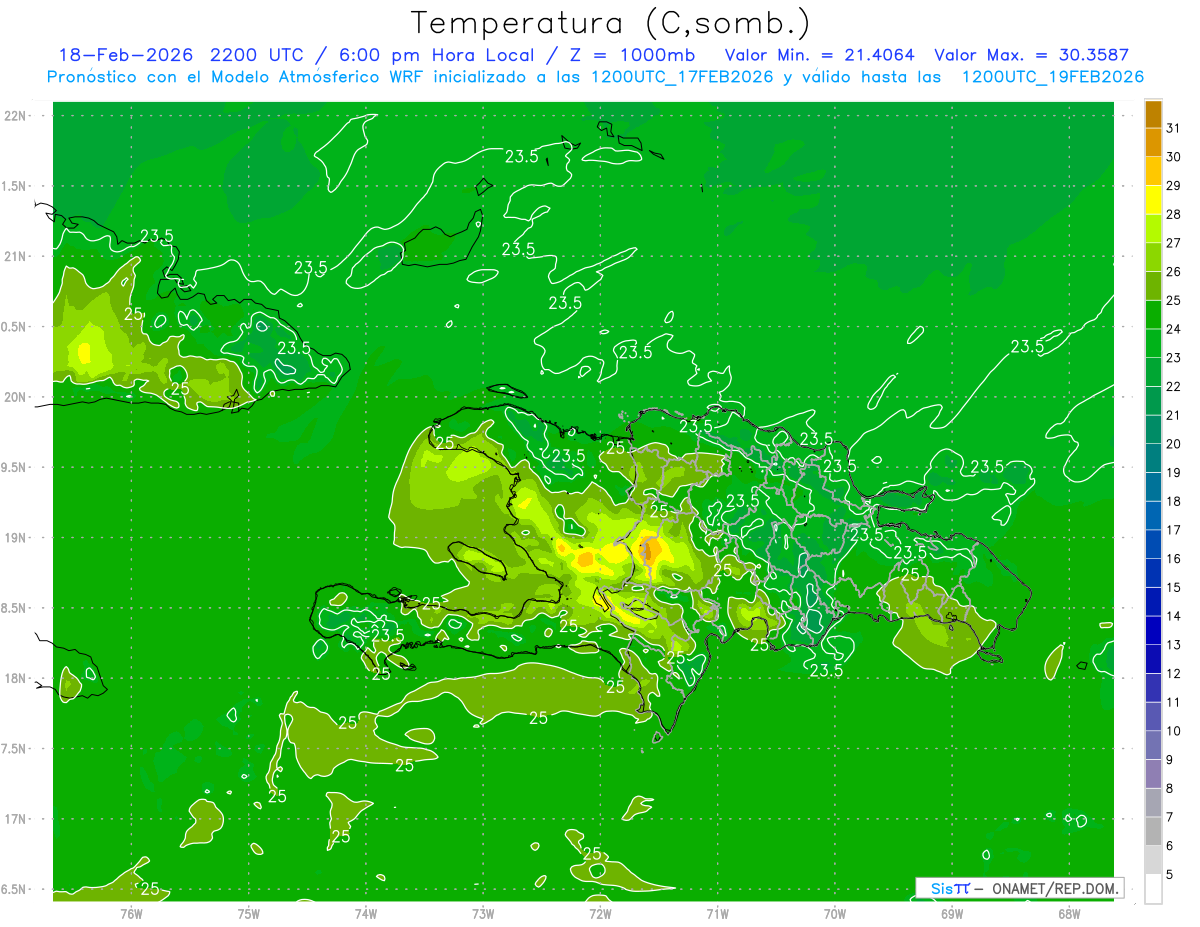Screen dimensions: 1200x927
Task: Click the legend value "8"
Action: coord(1170,788)
